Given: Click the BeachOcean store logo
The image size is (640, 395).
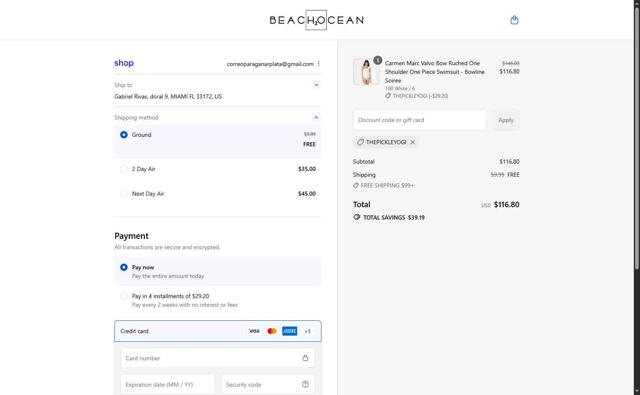Looking at the screenshot, I should click(316, 20).
